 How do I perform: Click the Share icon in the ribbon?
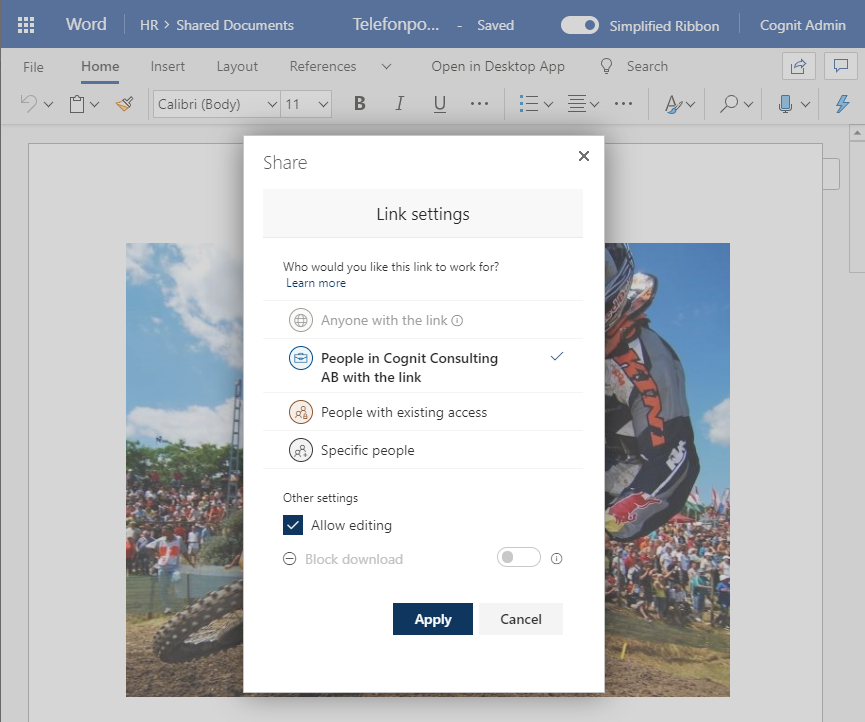pos(798,66)
